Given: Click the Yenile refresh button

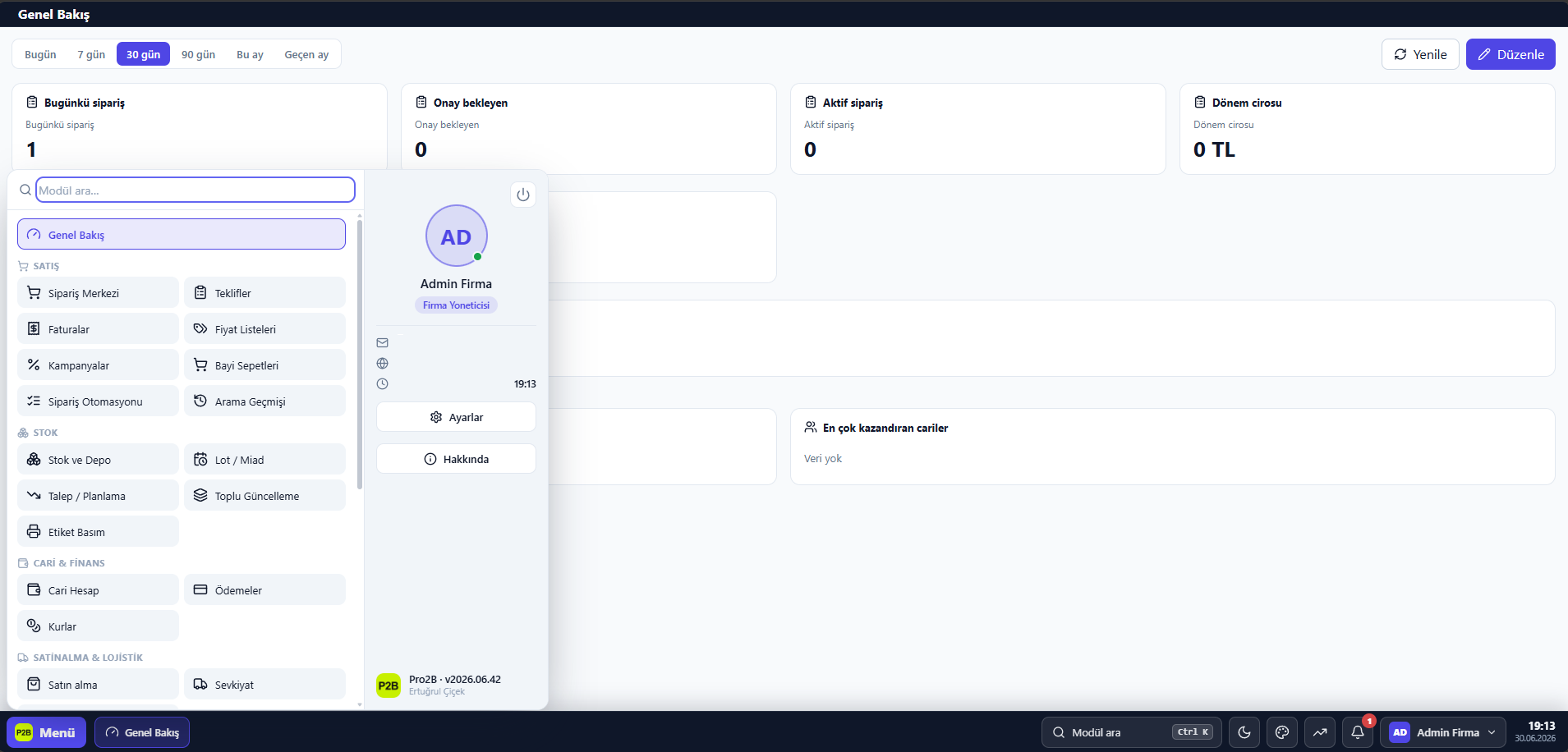Looking at the screenshot, I should coord(1420,54).
